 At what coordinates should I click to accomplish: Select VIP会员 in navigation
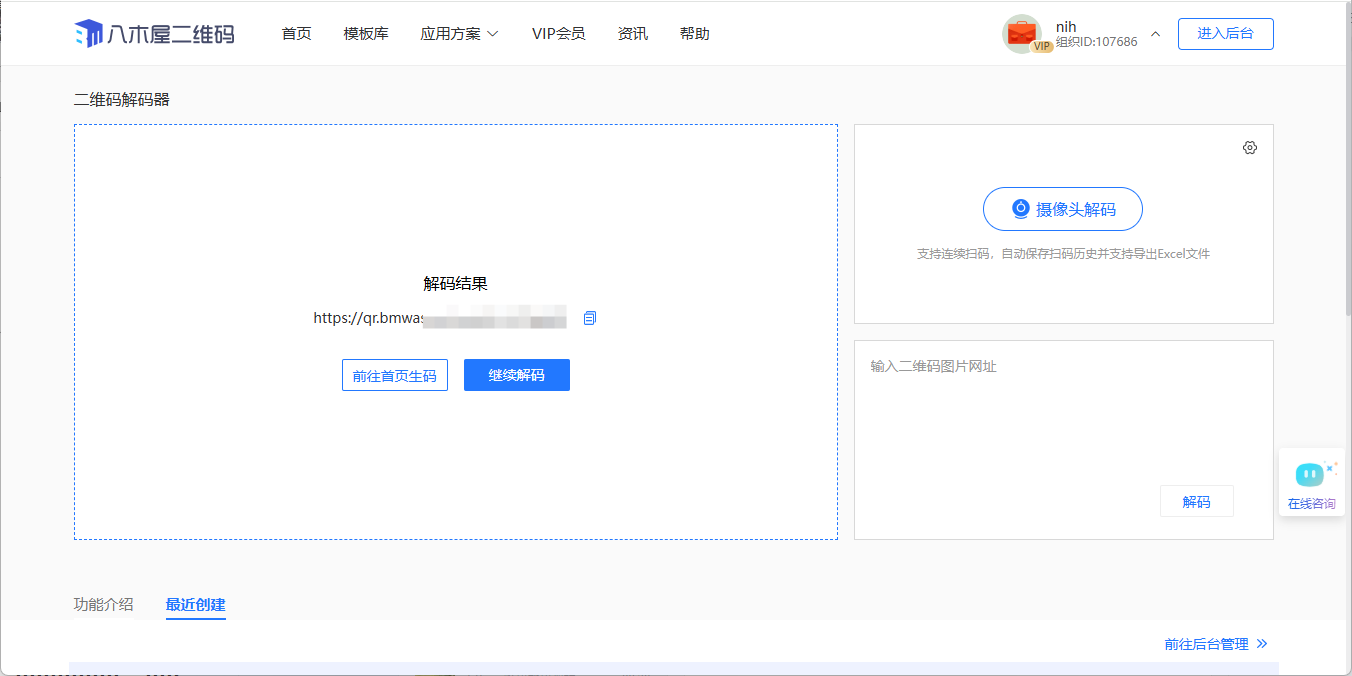(x=558, y=34)
